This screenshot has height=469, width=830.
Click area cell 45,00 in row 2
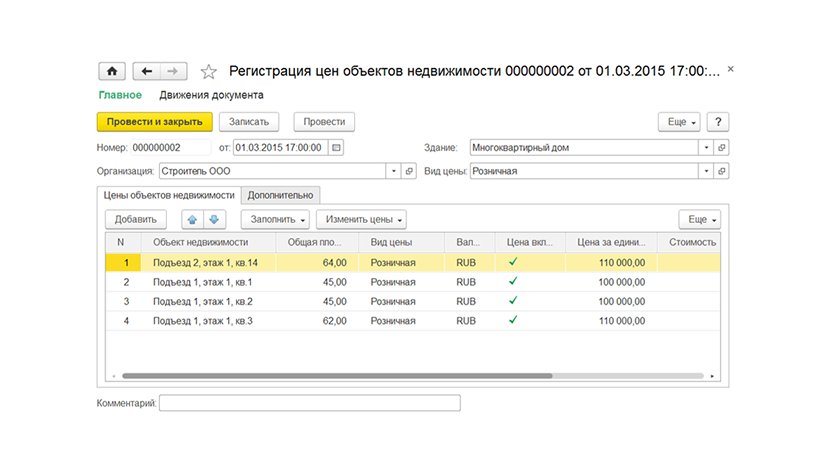(x=317, y=282)
